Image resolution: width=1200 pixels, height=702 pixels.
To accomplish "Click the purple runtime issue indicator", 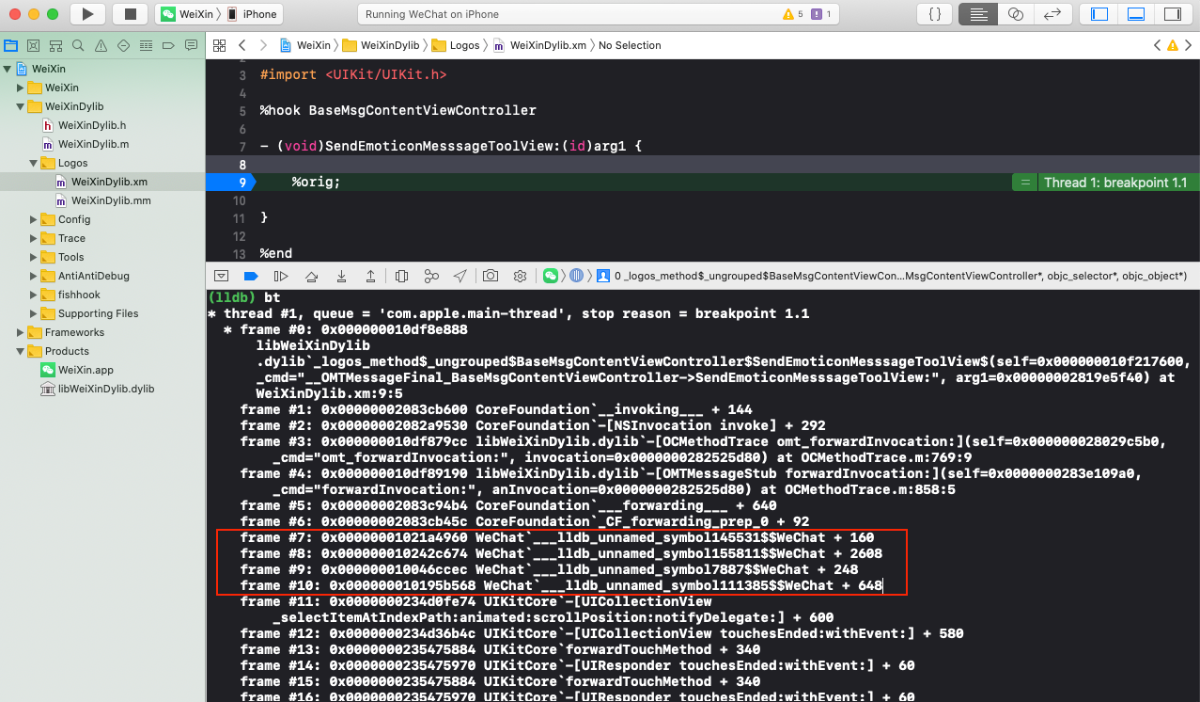I will coord(823,14).
